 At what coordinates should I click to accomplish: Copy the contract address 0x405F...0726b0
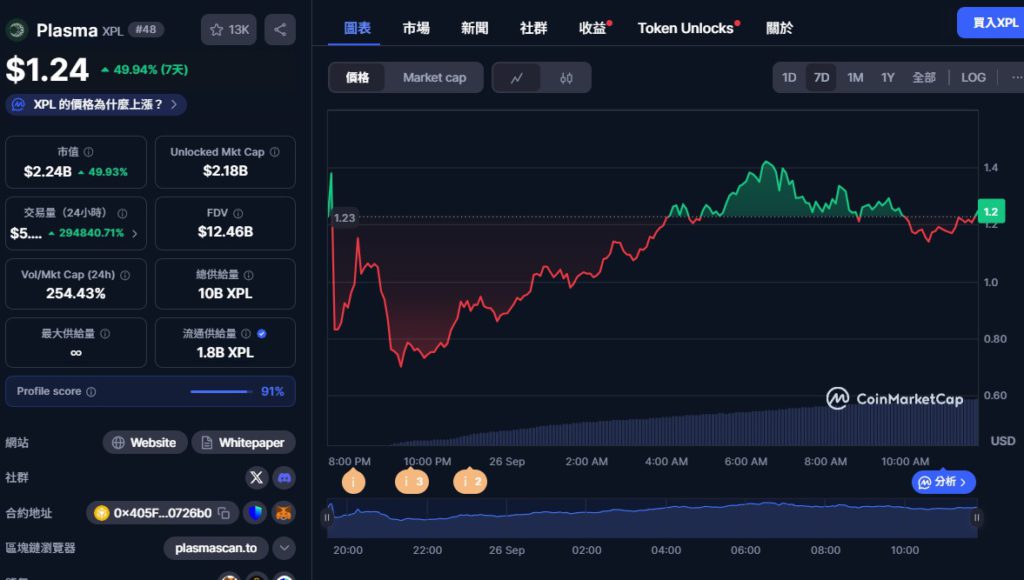tap(224, 513)
